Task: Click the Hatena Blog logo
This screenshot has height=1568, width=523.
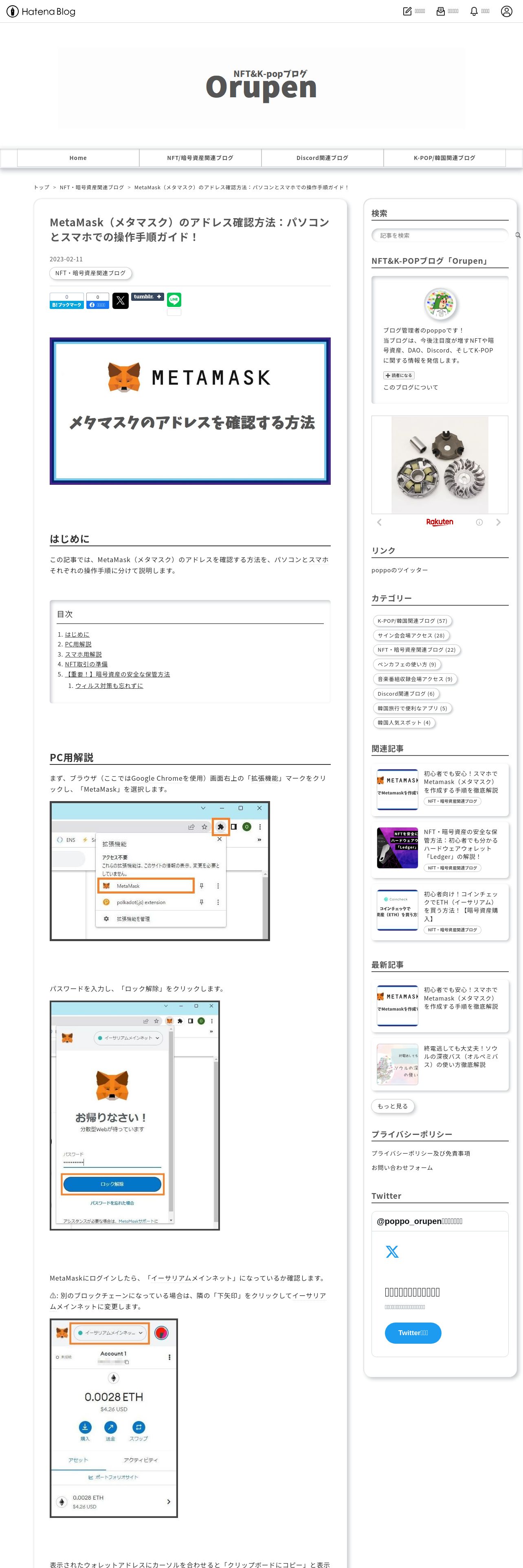Action: click(41, 11)
